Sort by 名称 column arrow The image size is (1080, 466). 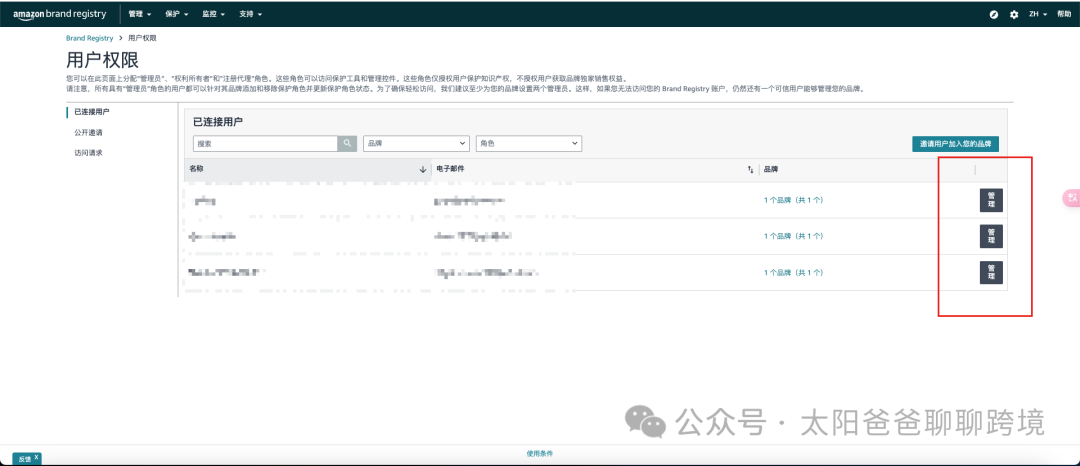(423, 169)
